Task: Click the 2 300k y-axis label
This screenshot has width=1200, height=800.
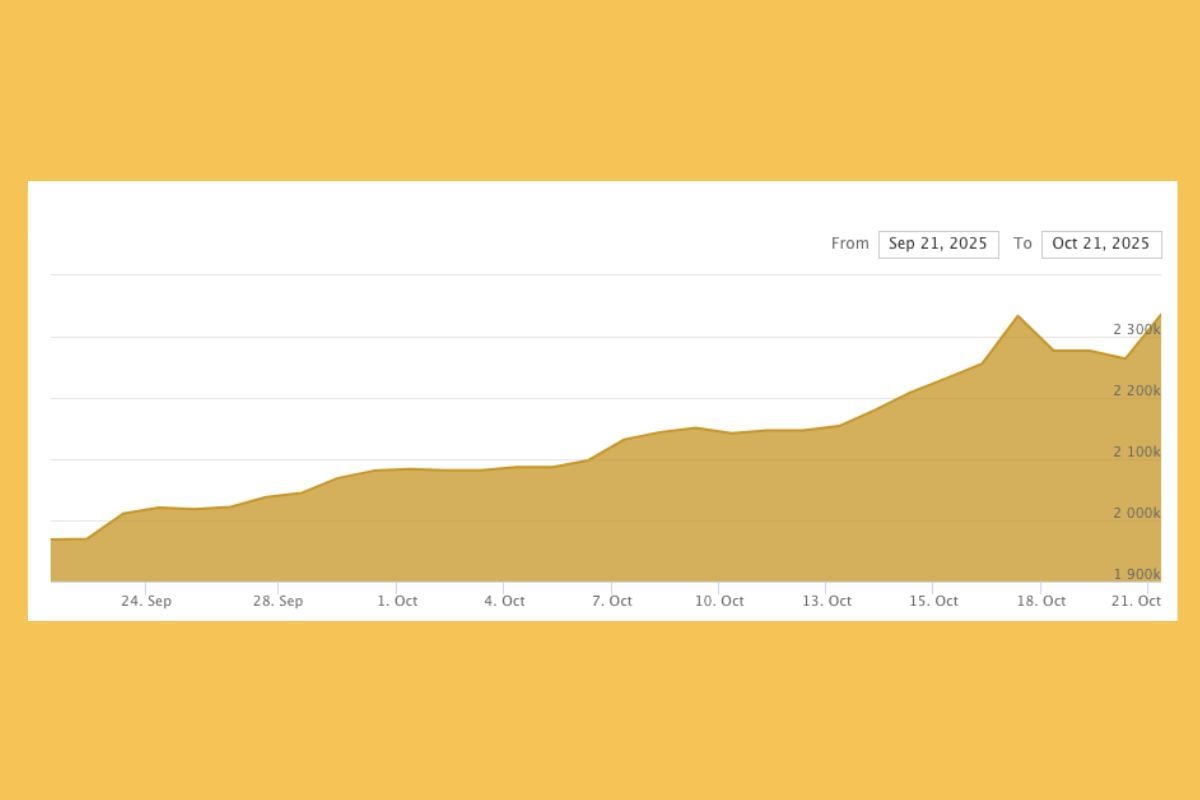Action: (1136, 329)
